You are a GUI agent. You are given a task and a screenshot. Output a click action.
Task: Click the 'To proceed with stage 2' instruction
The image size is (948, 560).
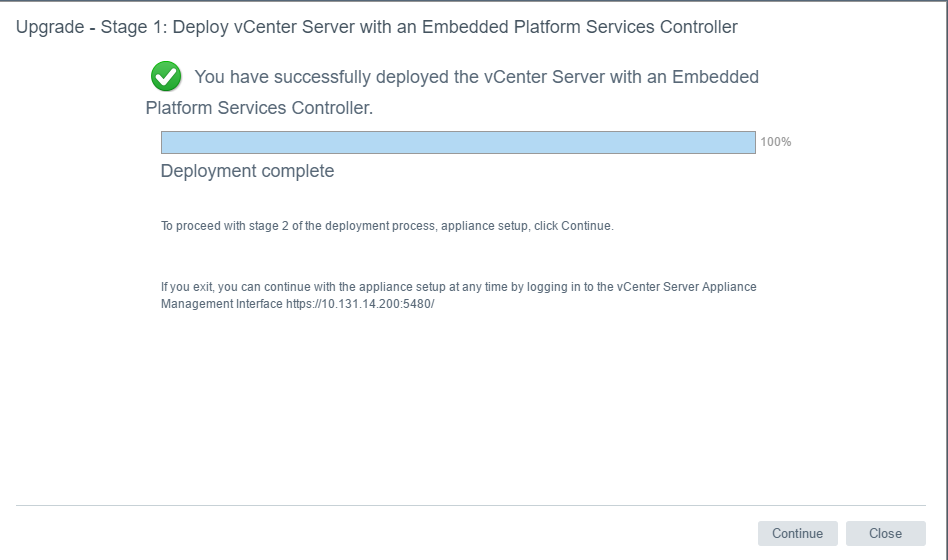point(387,226)
